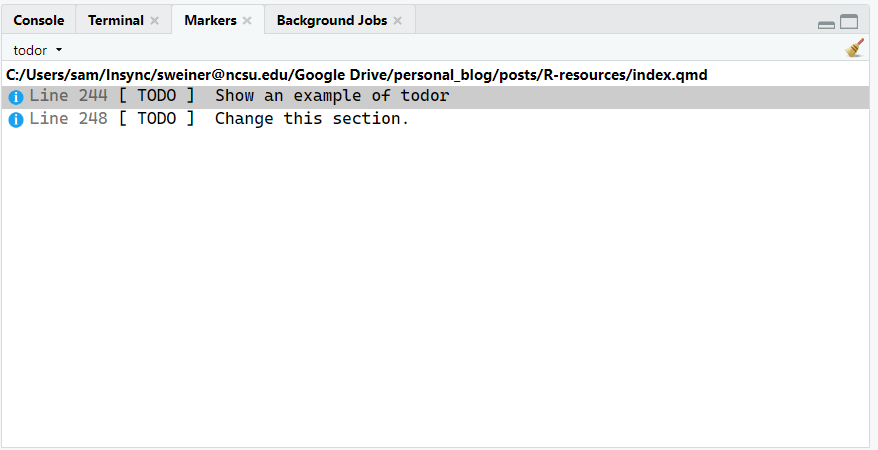Open the Terminal tab

(x=115, y=20)
